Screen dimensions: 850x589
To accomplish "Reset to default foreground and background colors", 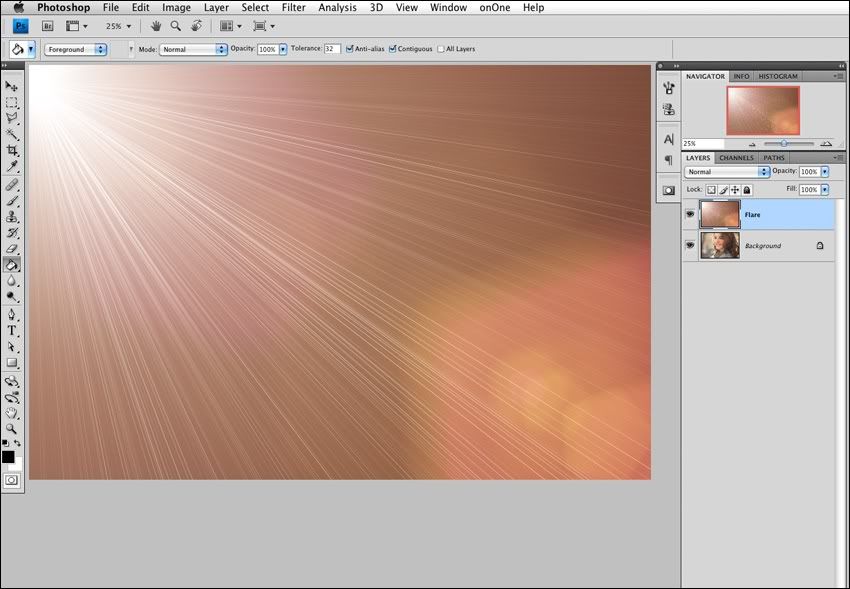I will [5, 443].
